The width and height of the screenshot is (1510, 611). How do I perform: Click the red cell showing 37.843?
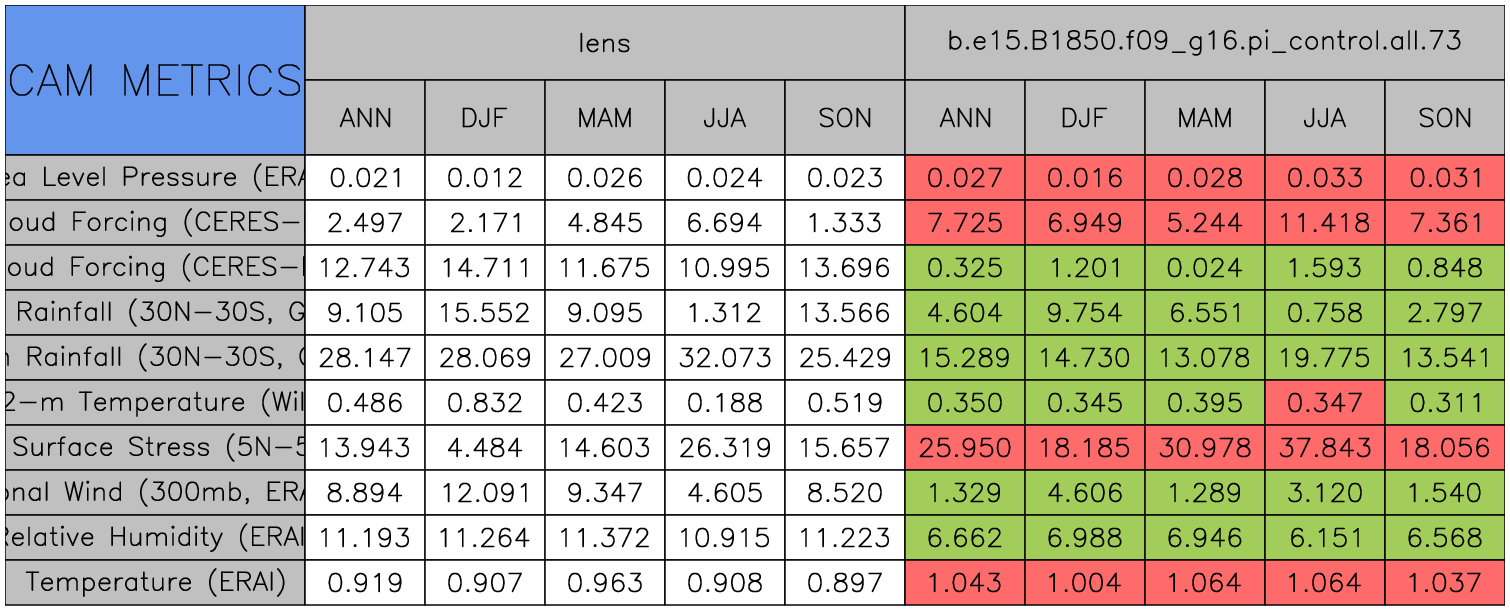(x=1324, y=447)
